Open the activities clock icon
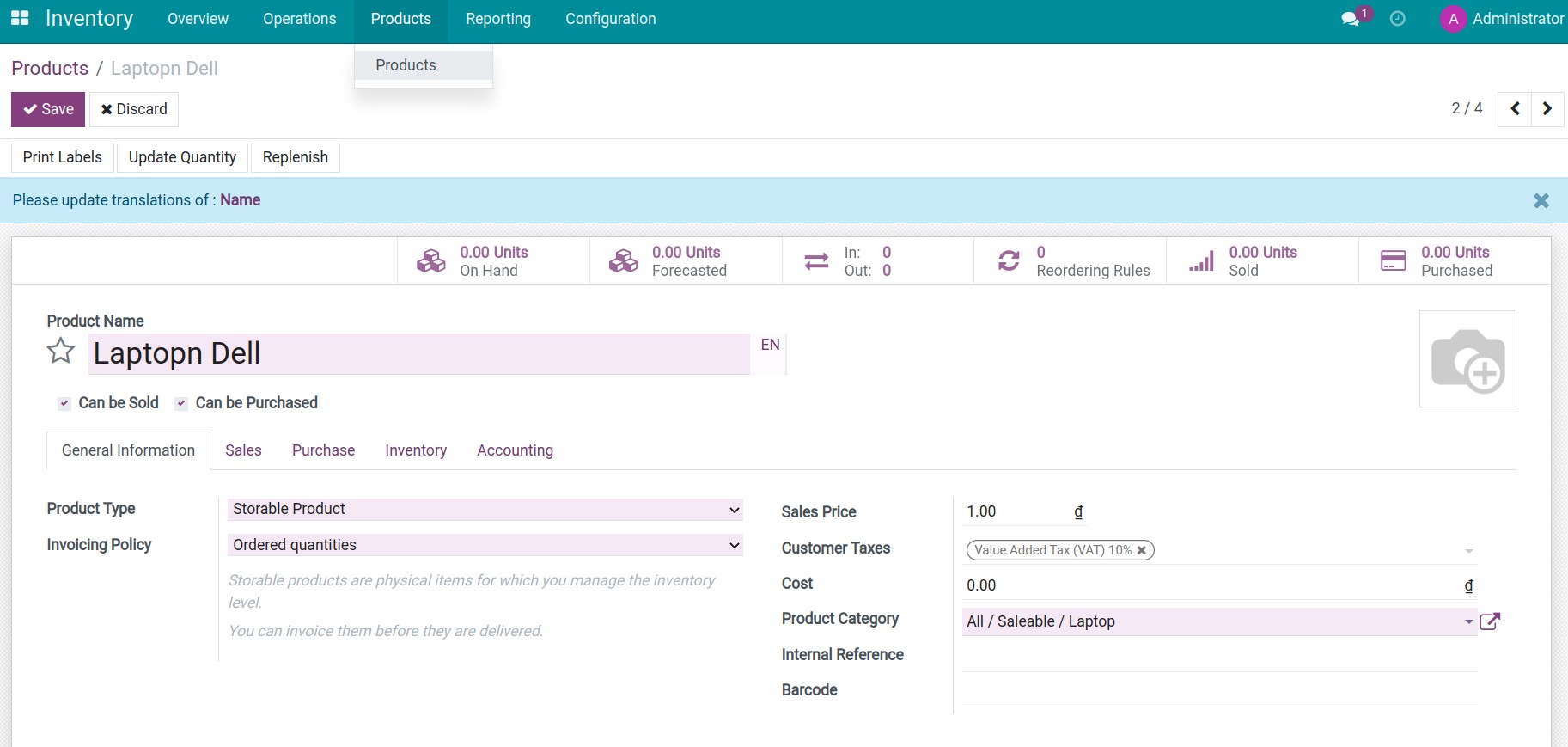Viewport: 1568px width, 747px height. 1398,19
